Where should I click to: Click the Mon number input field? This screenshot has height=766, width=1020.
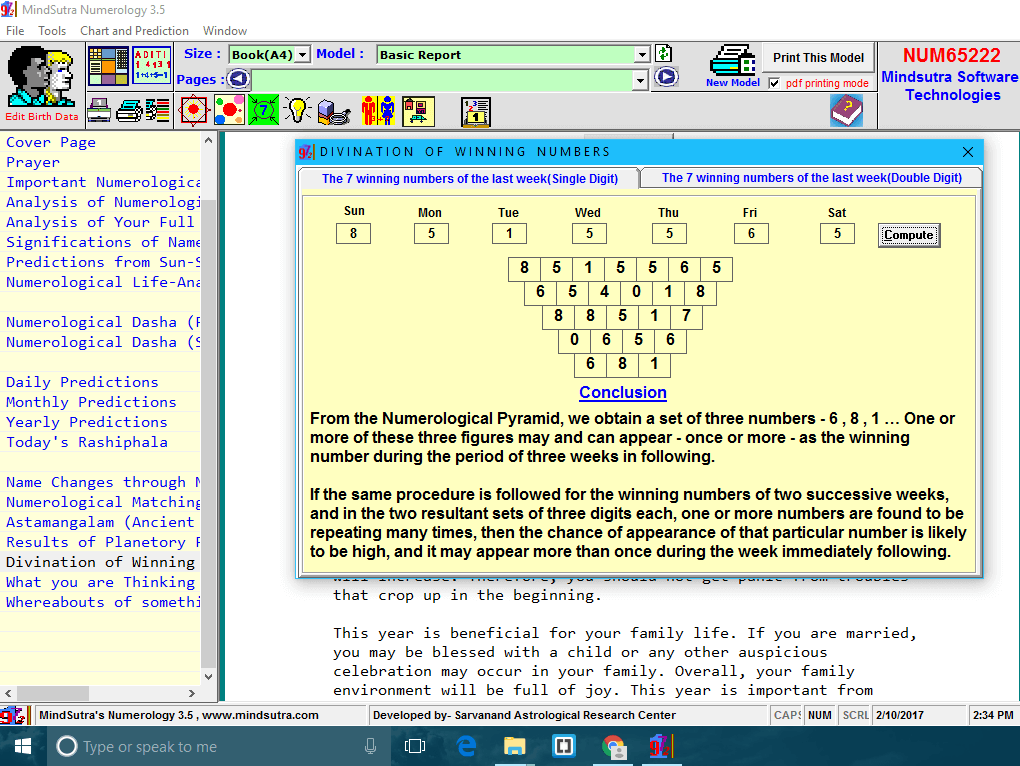tap(431, 233)
